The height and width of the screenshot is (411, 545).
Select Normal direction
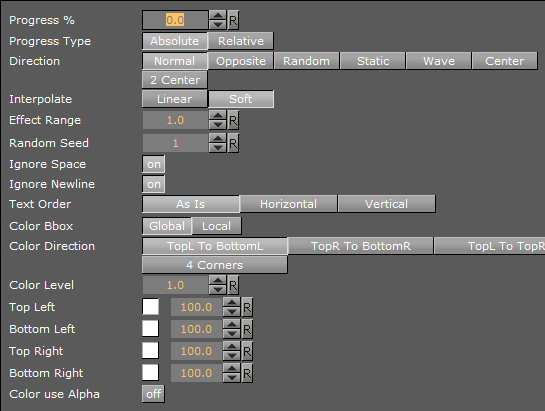pos(175,61)
